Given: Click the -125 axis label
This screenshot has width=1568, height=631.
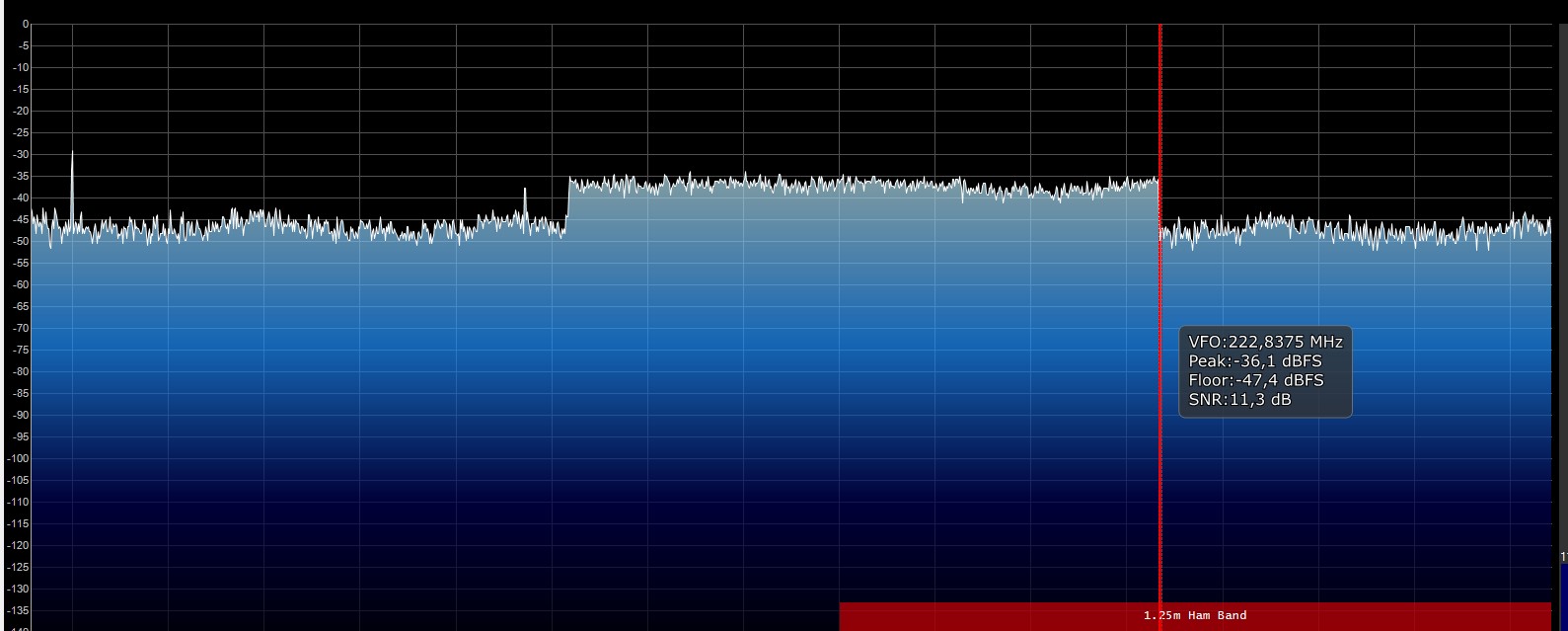Looking at the screenshot, I should [19, 568].
